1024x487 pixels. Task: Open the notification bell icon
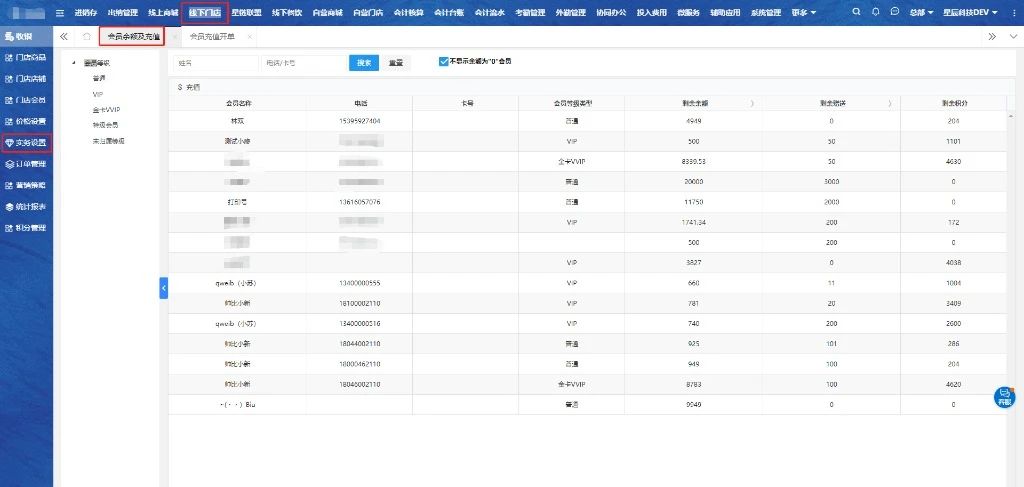[x=876, y=12]
